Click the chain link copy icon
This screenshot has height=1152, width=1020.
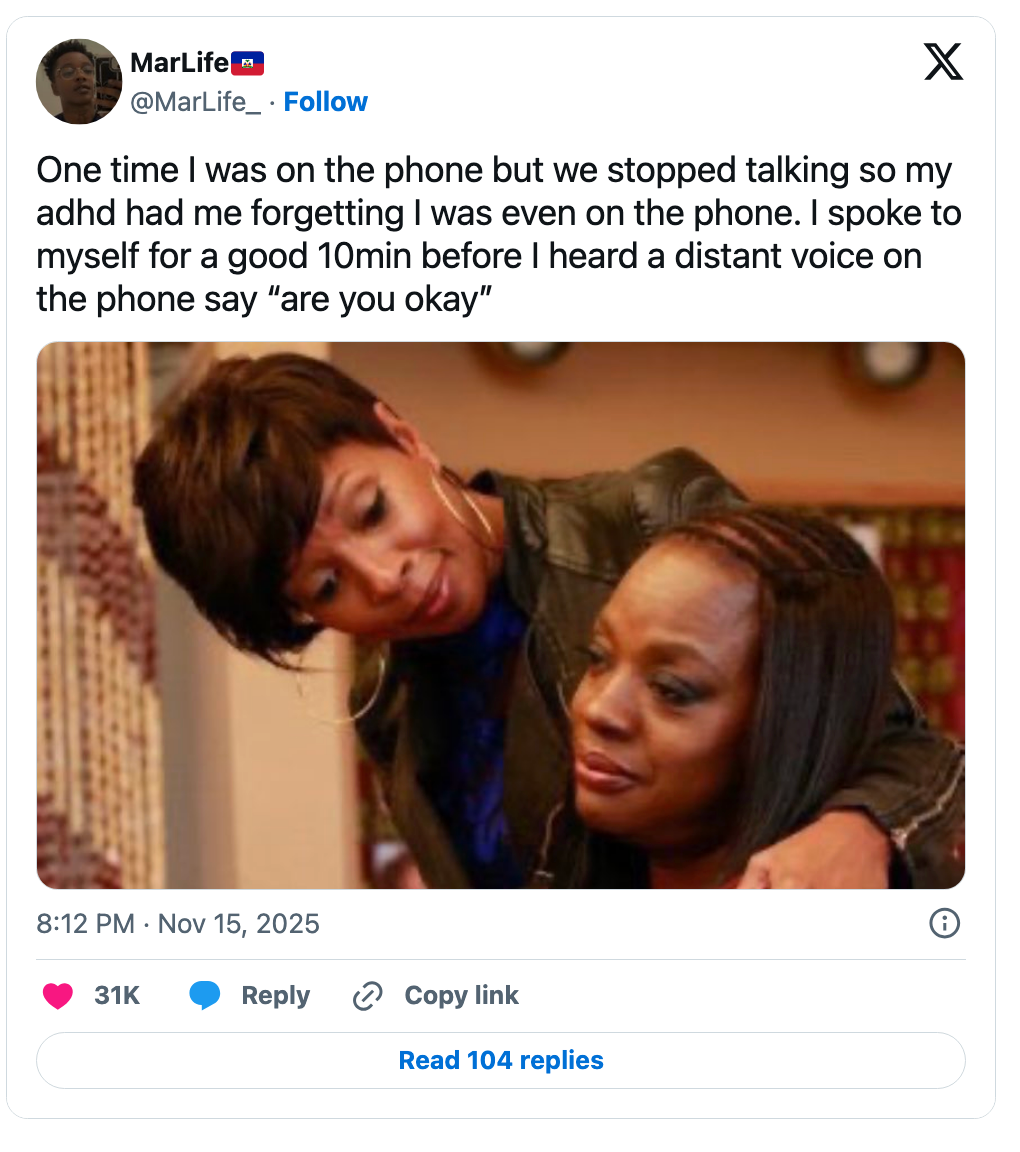tap(368, 996)
